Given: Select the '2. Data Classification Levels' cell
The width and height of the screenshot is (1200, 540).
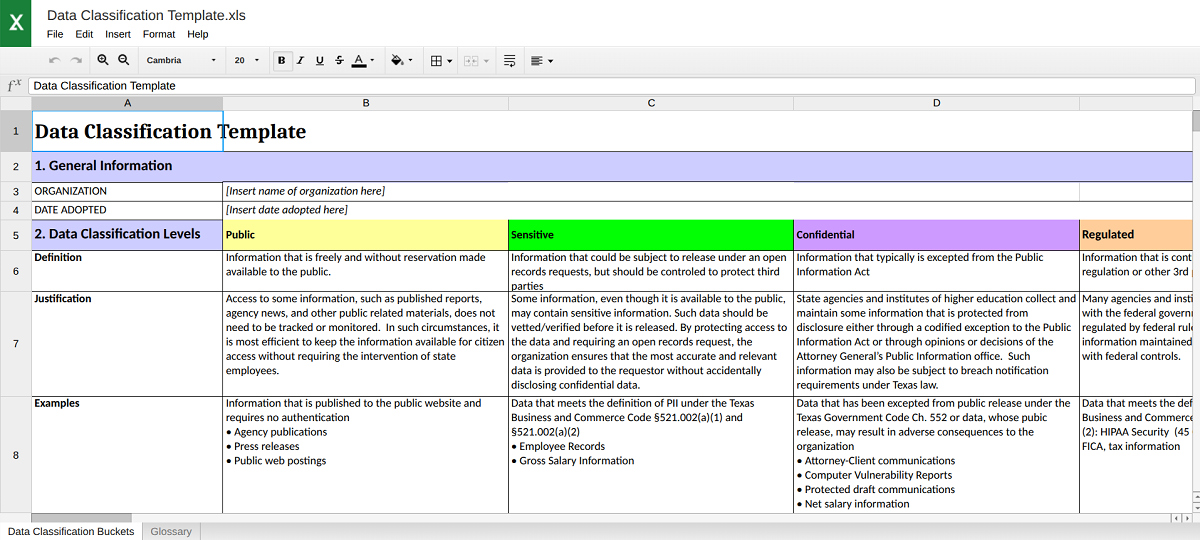Looking at the screenshot, I should tap(127, 235).
